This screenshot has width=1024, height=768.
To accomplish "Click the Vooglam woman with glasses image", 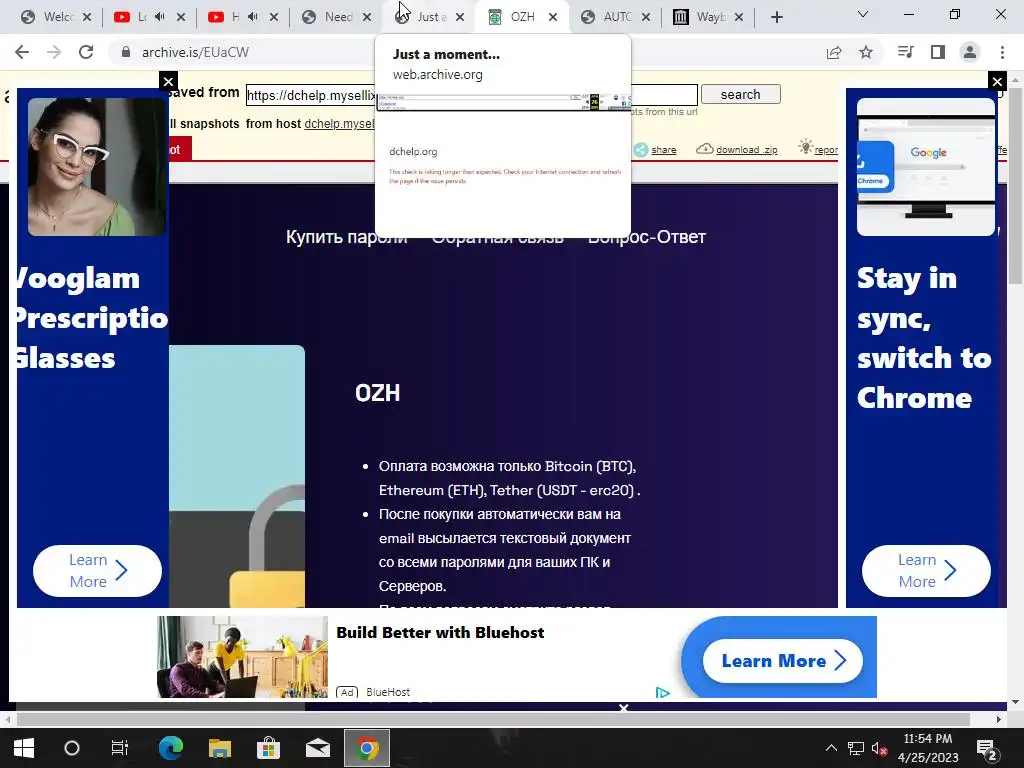I will coord(96,167).
